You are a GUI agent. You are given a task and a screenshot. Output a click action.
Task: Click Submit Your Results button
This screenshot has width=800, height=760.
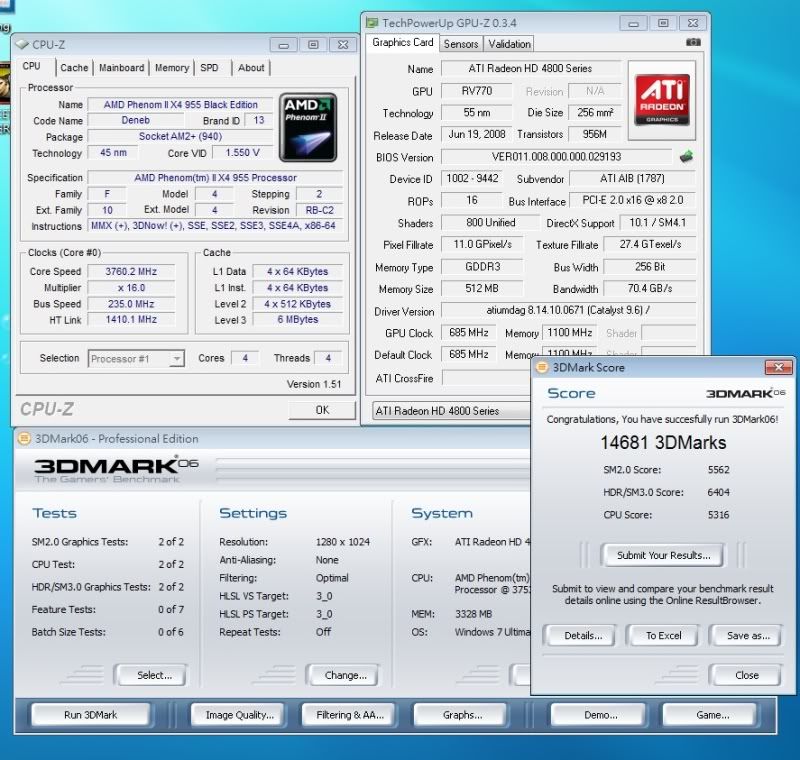click(663, 555)
